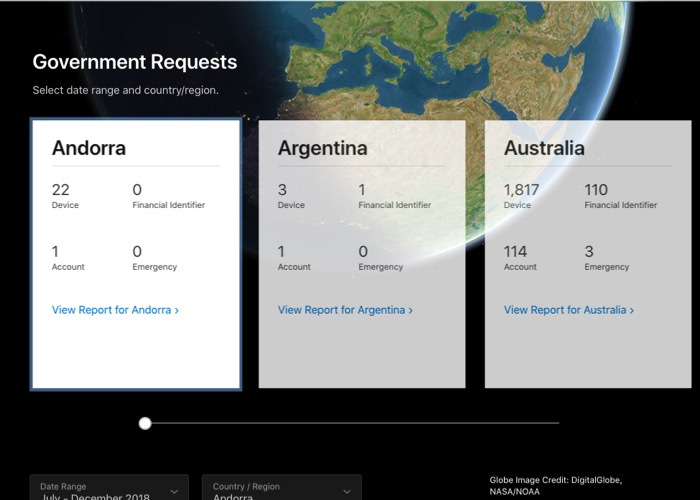This screenshot has height=500, width=700.
Task: Open View Report for Australia link
Action: click(569, 310)
